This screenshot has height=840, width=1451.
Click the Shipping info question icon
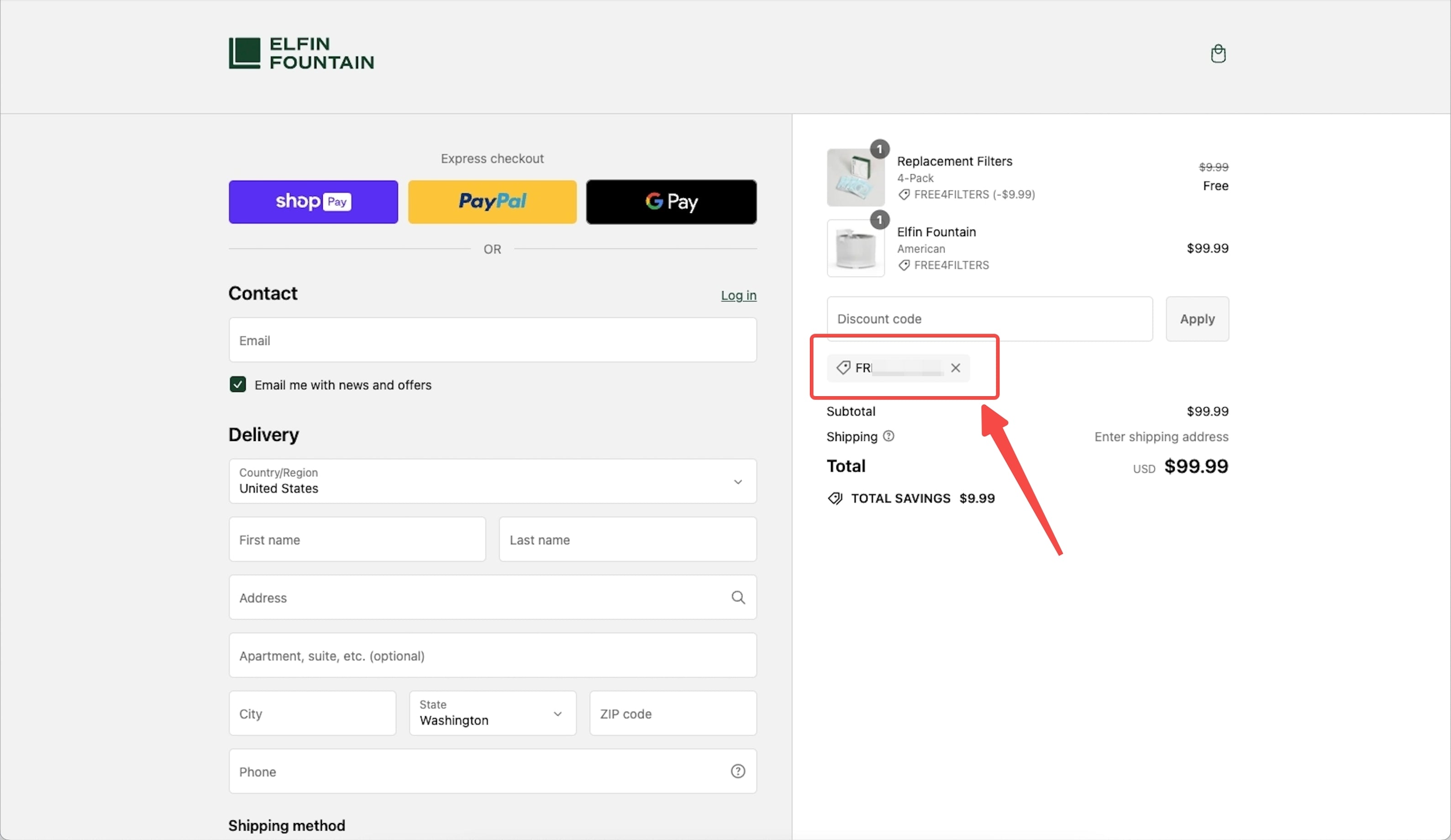tap(888, 436)
